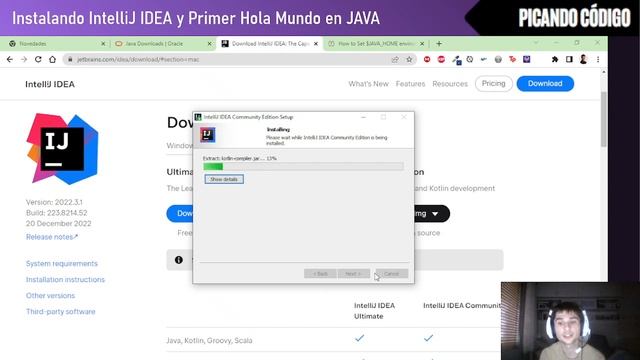Click the Build: 223.8214.52 text

[x=56, y=213]
